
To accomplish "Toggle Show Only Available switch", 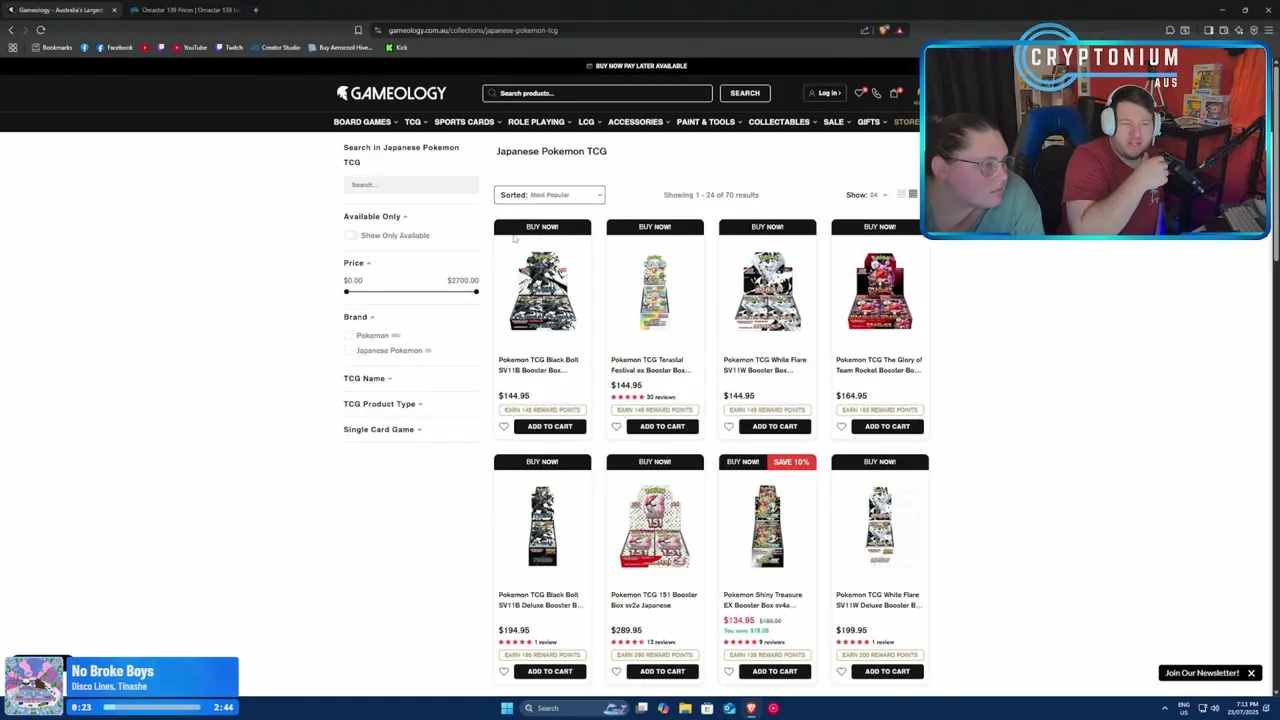I will click(351, 235).
